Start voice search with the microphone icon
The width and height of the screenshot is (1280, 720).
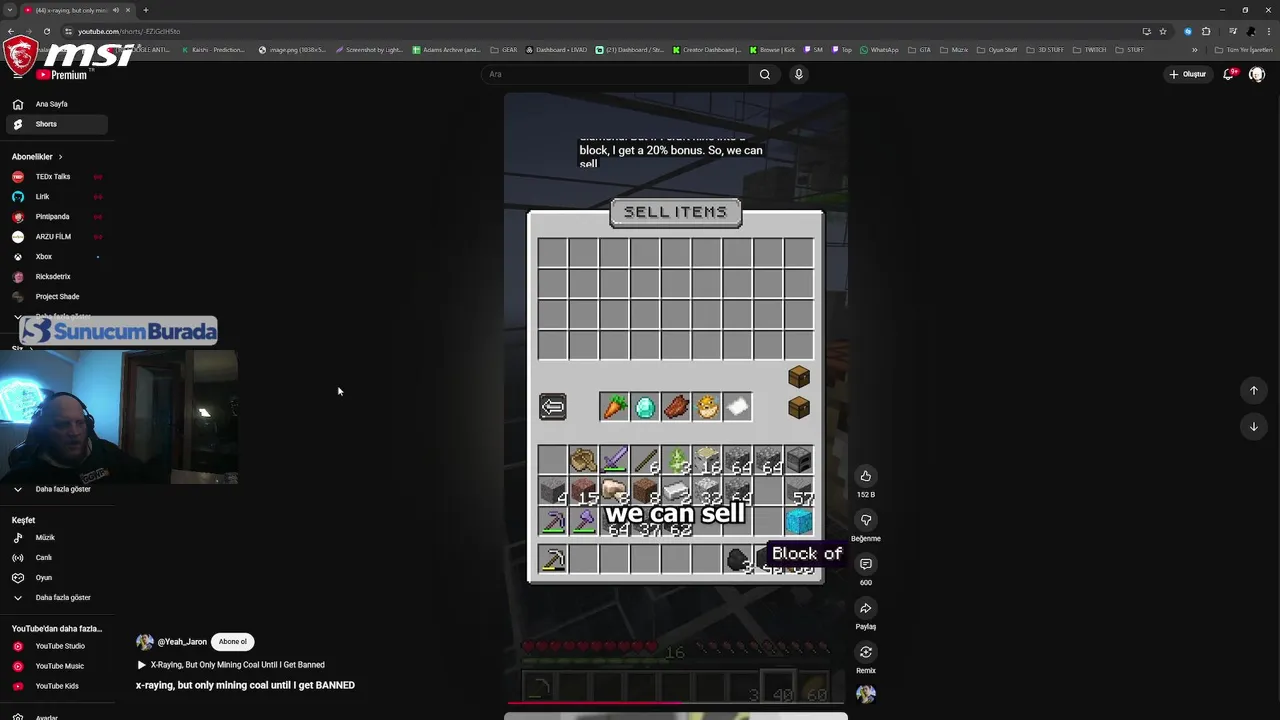point(798,74)
